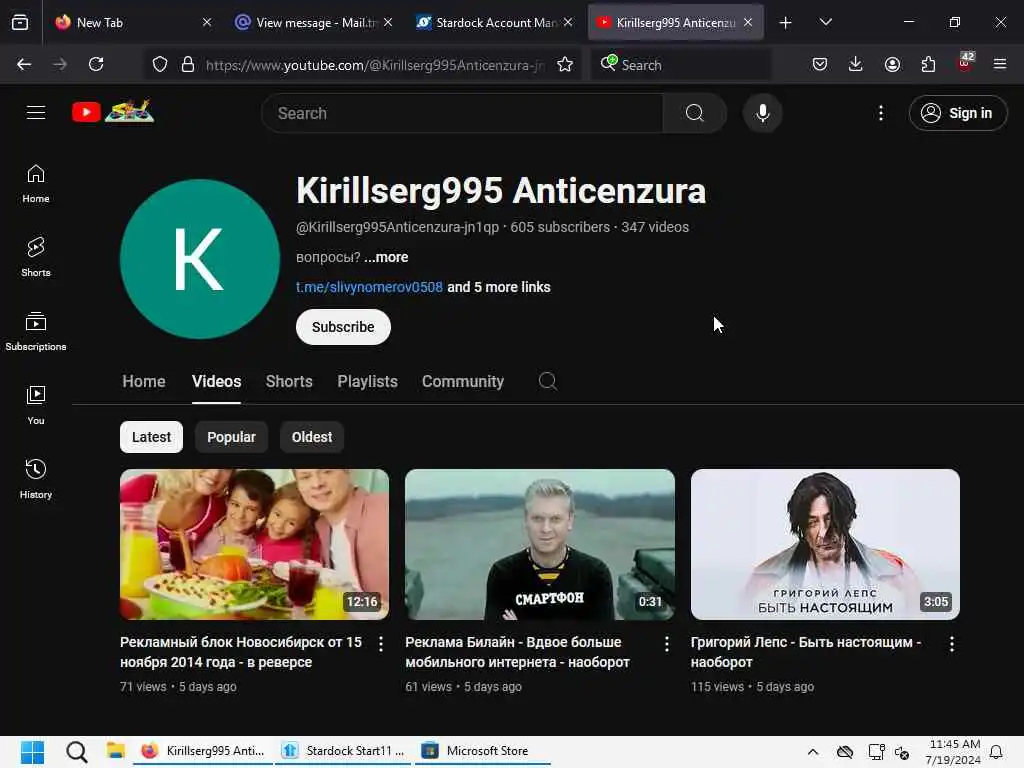The width and height of the screenshot is (1024, 768).
Task: Save page to Pocket
Action: click(820, 64)
